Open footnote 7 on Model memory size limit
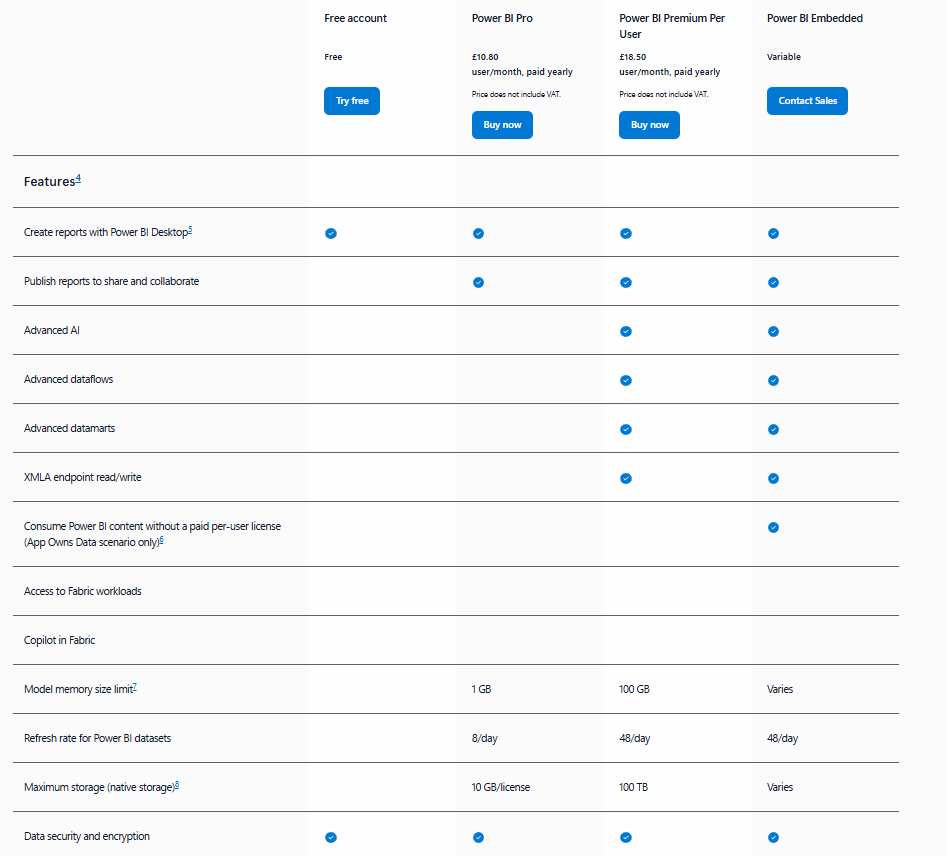 click(135, 686)
